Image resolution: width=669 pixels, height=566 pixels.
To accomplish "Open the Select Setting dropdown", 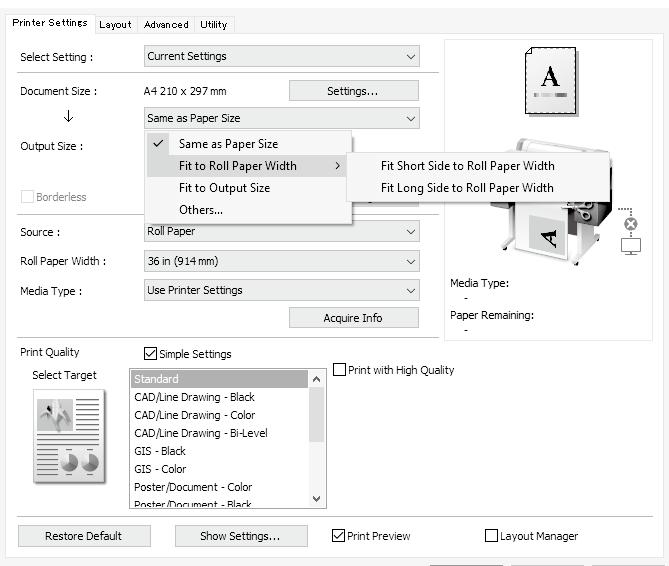I will 282,56.
